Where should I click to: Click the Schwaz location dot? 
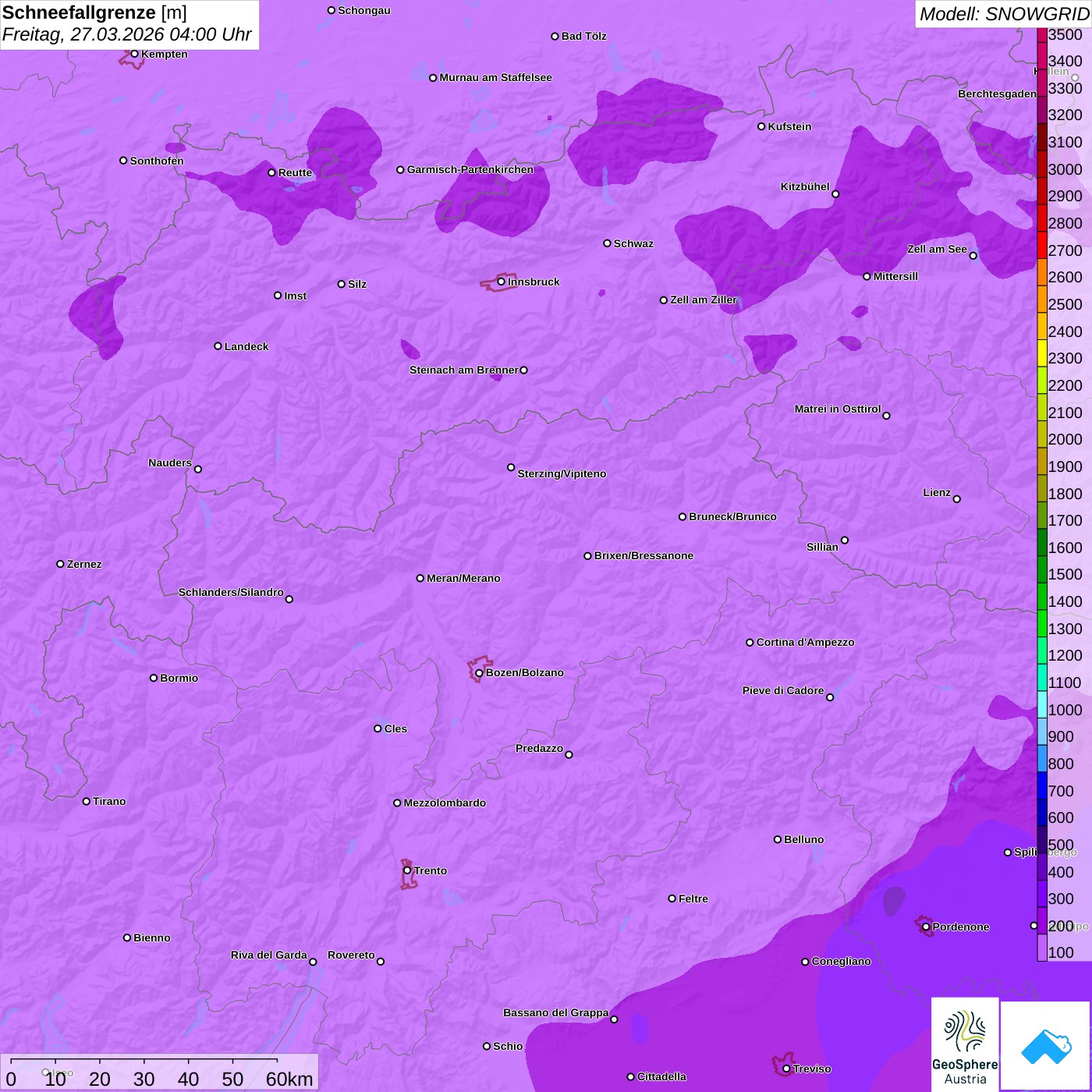coord(607,243)
